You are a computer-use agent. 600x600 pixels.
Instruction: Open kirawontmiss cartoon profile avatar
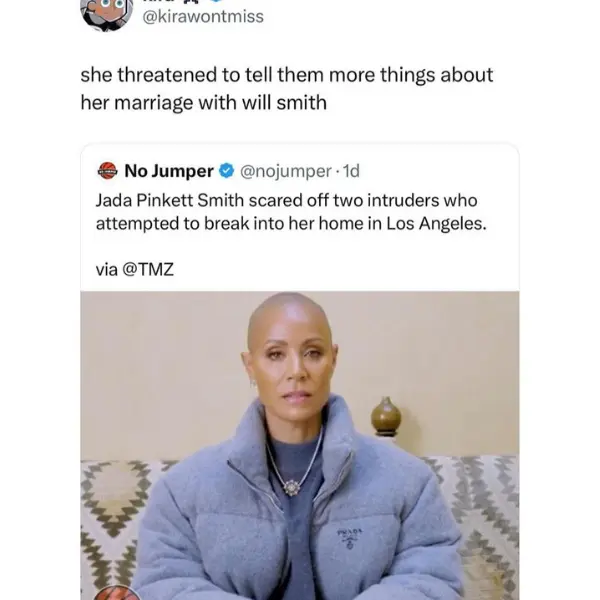[106, 13]
